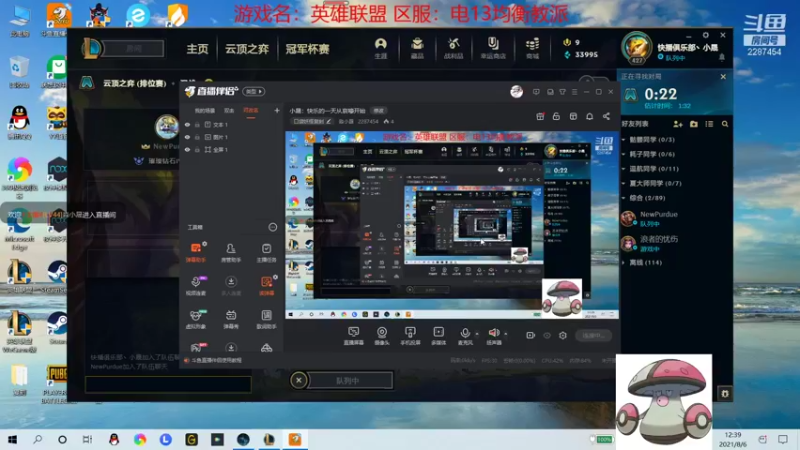Open 商城 store icon in League client
Viewport: 800px width, 450px height.
(x=532, y=48)
